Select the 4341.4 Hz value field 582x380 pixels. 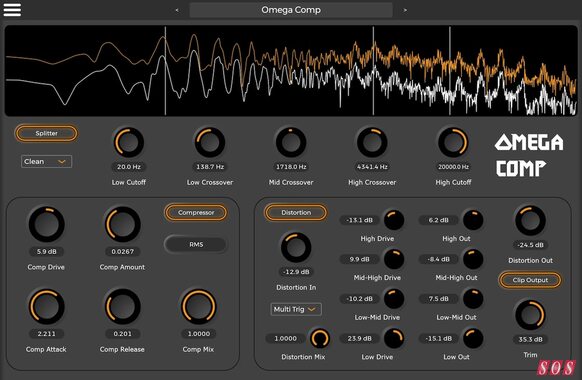[x=372, y=167]
